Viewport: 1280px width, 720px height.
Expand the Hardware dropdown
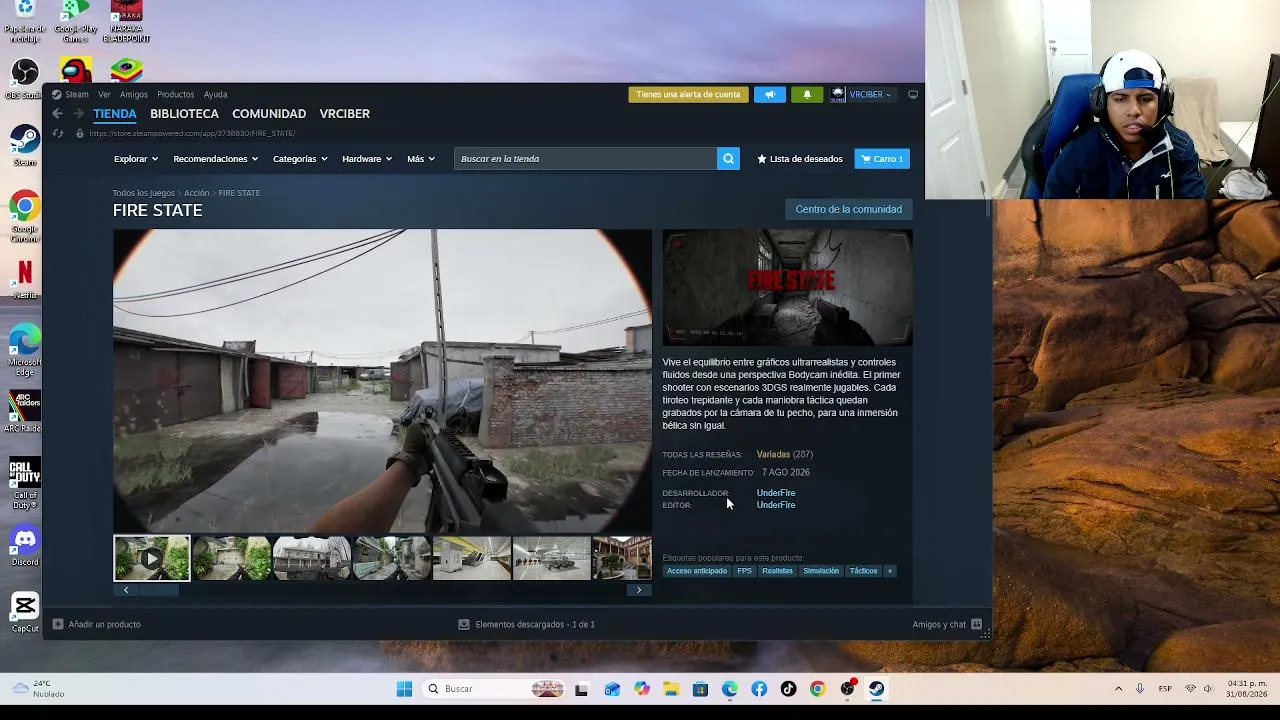coord(367,159)
